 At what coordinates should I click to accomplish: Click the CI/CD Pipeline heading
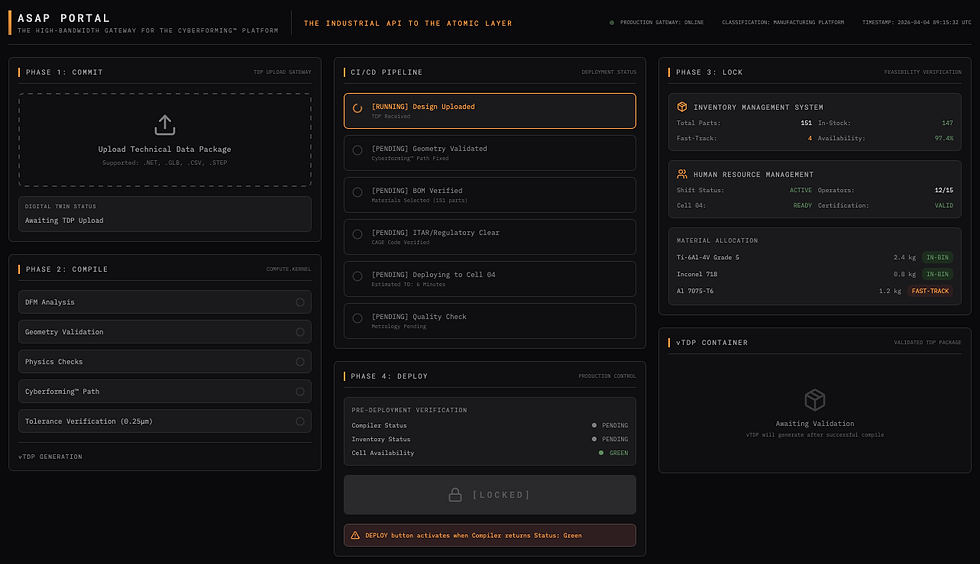[386, 72]
